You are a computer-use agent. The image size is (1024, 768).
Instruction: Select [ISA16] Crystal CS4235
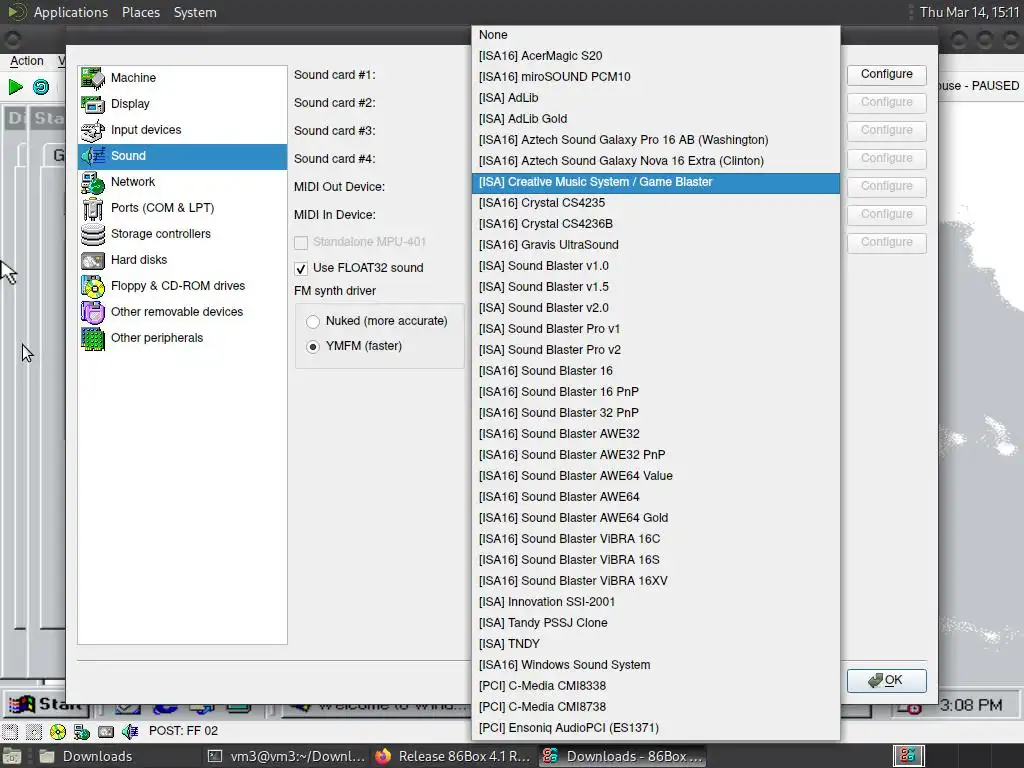[656, 203]
